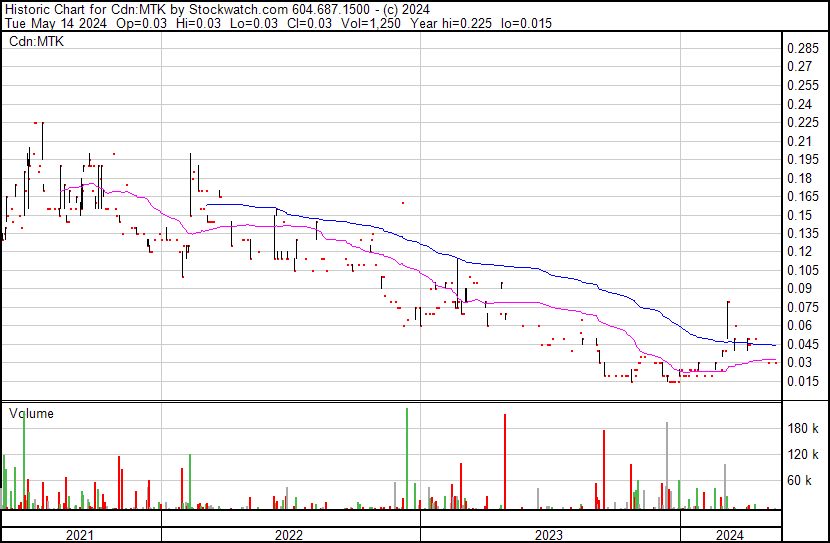Click the tallest green volume bar in late 2022
The width and height of the screenshot is (830, 543).
(x=407, y=459)
